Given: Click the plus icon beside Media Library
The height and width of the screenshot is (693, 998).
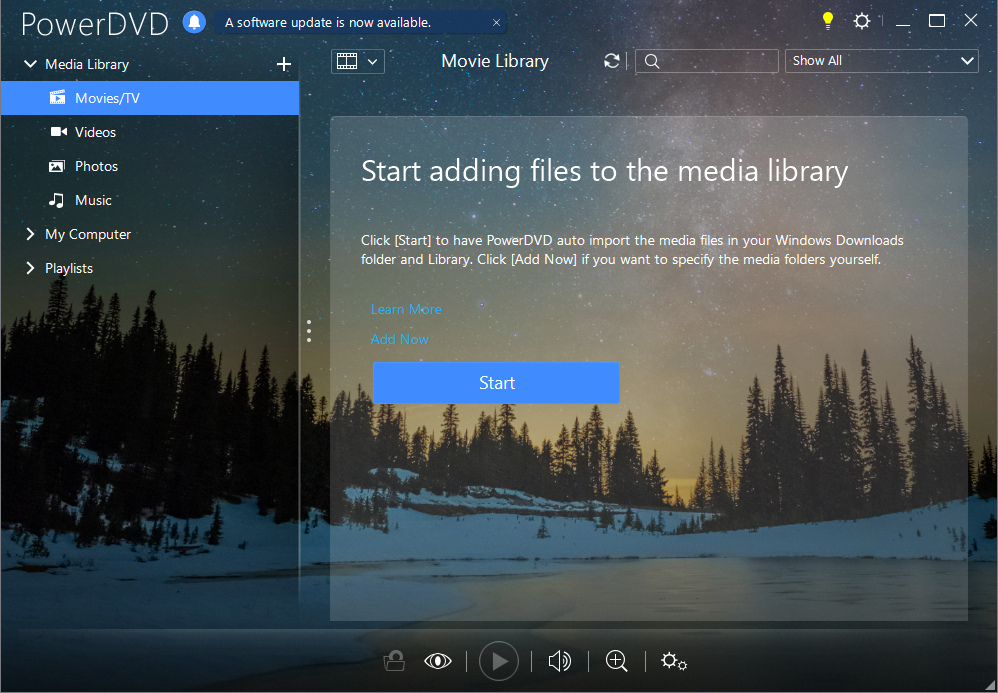Looking at the screenshot, I should (x=284, y=64).
